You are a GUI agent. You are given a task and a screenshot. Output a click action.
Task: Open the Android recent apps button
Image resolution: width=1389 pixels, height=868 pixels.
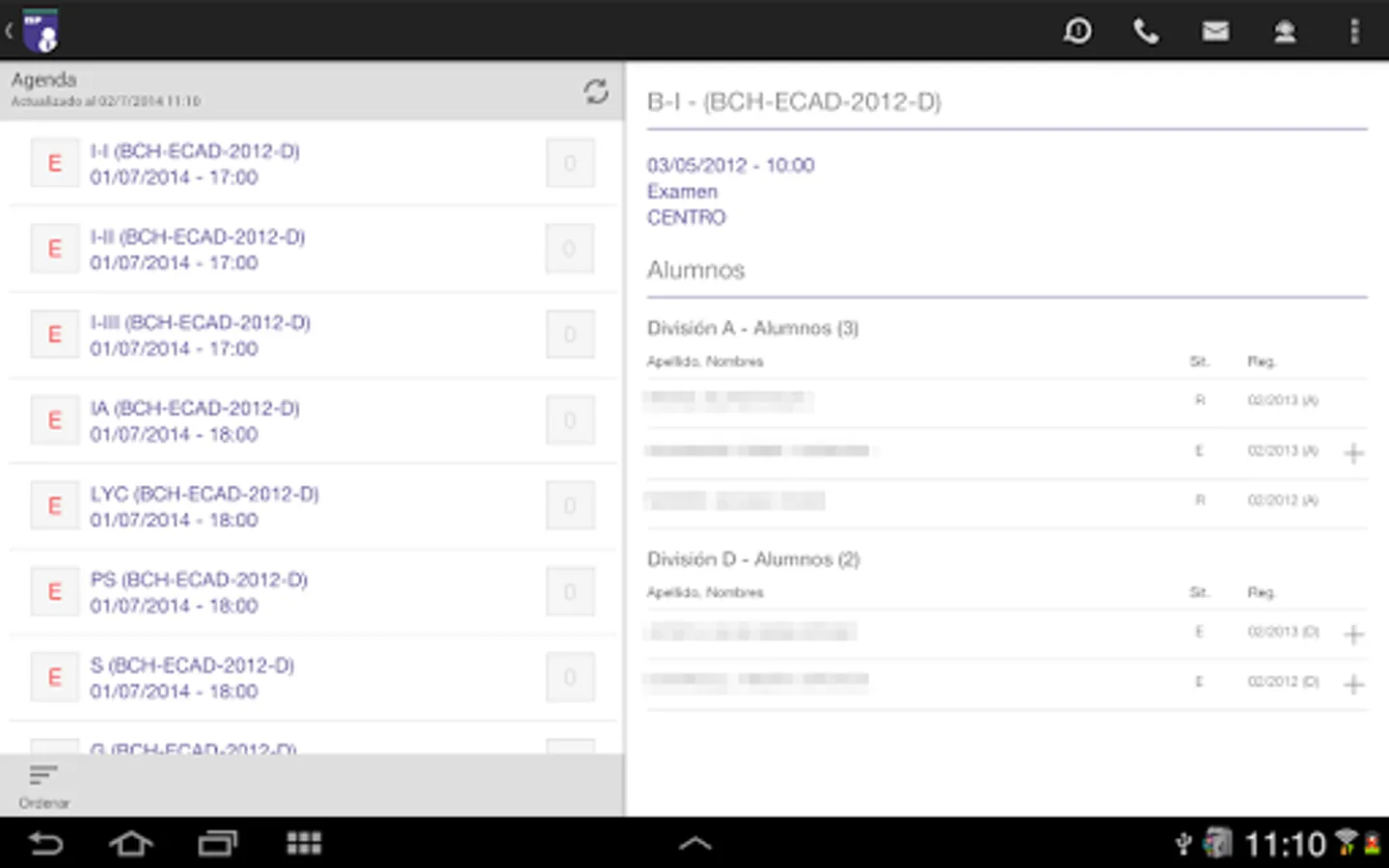point(218,844)
